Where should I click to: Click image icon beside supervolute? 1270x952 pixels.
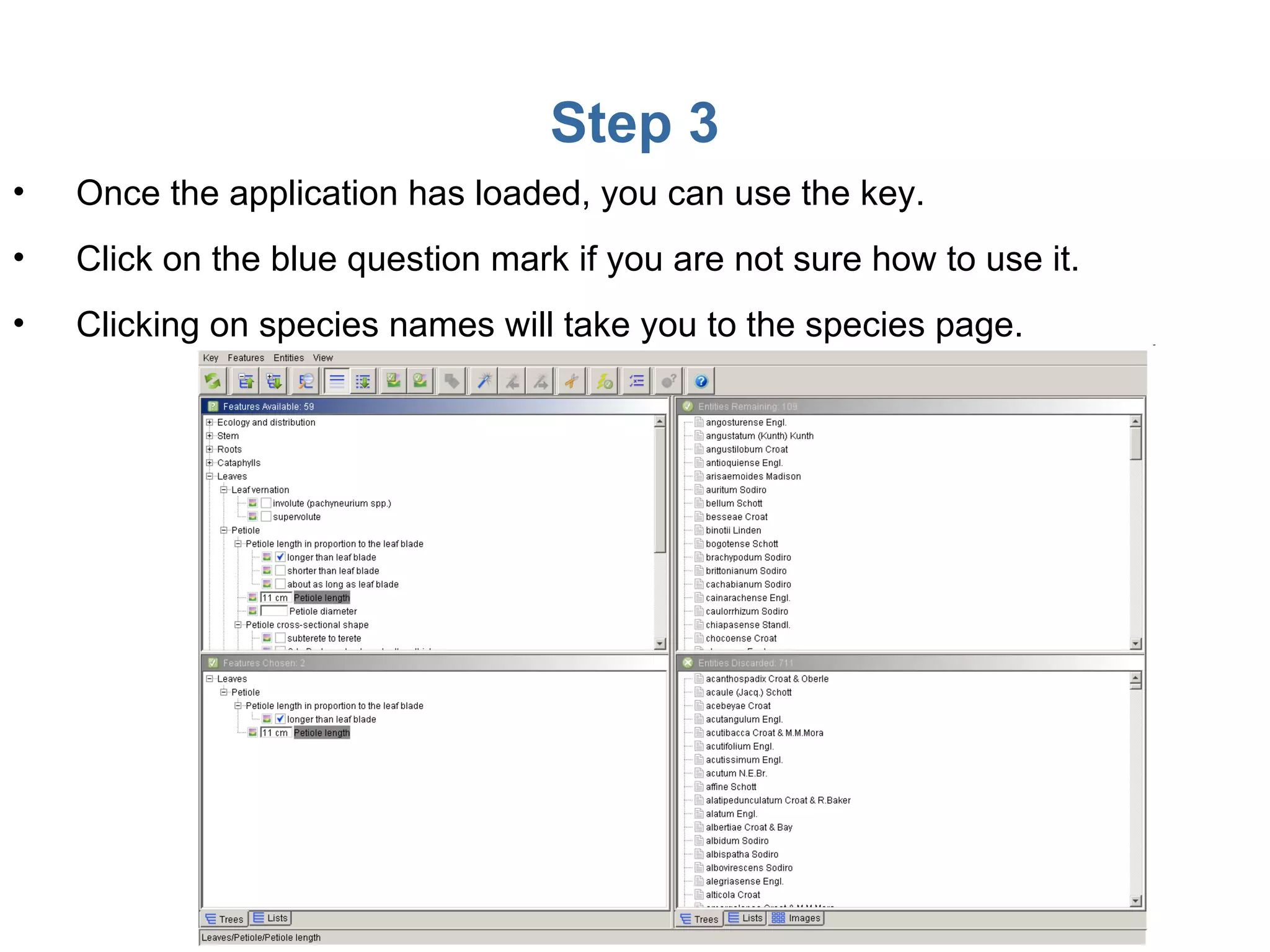click(252, 517)
